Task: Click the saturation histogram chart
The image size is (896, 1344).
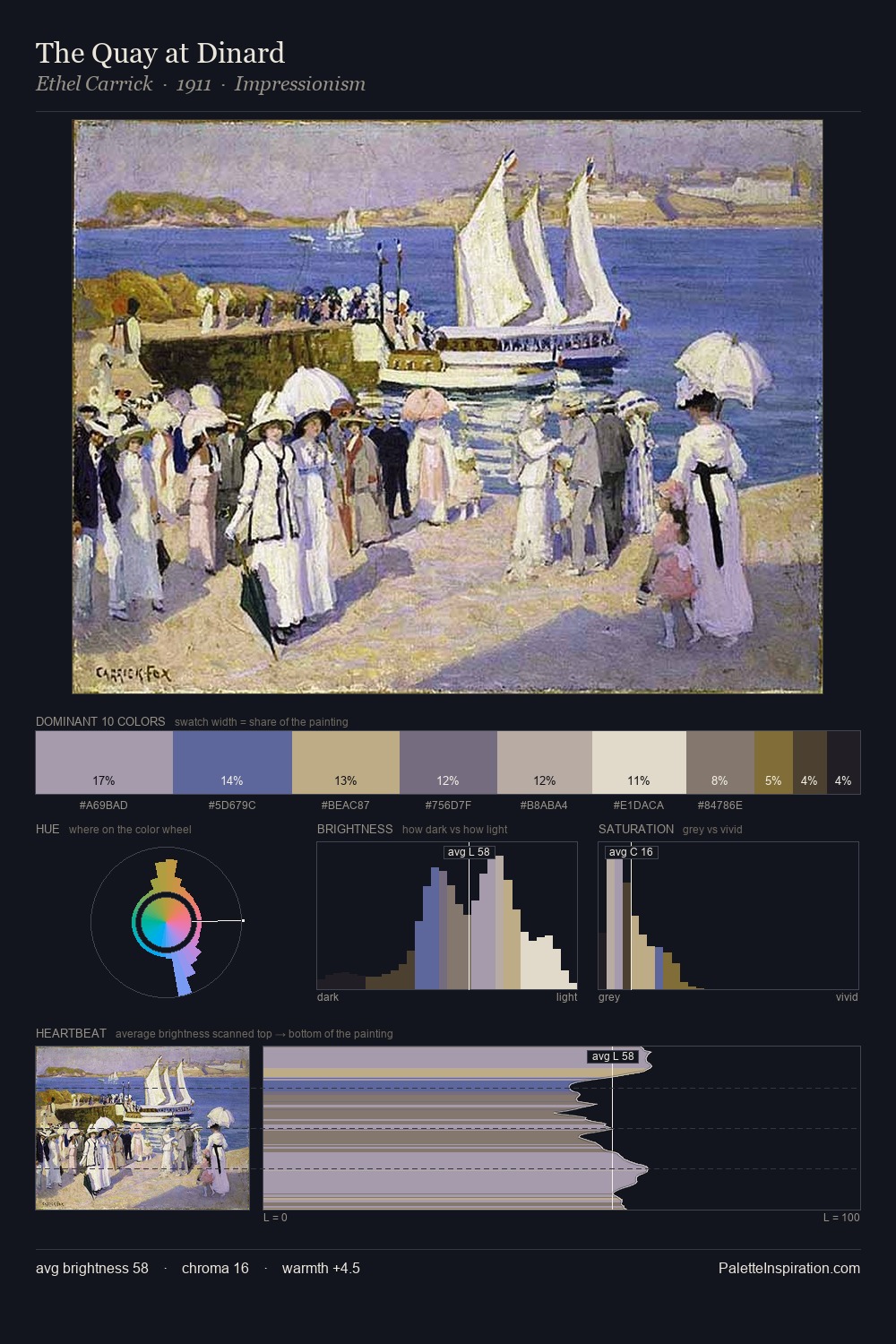Action: coord(728,916)
